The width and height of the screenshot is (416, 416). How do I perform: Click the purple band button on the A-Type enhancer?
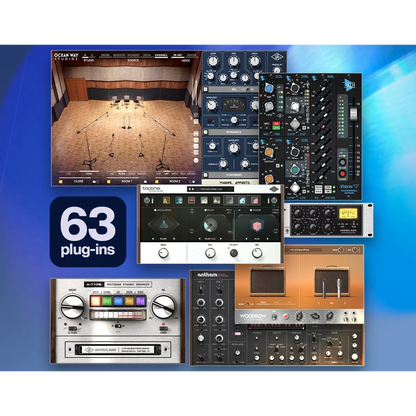coord(140,301)
